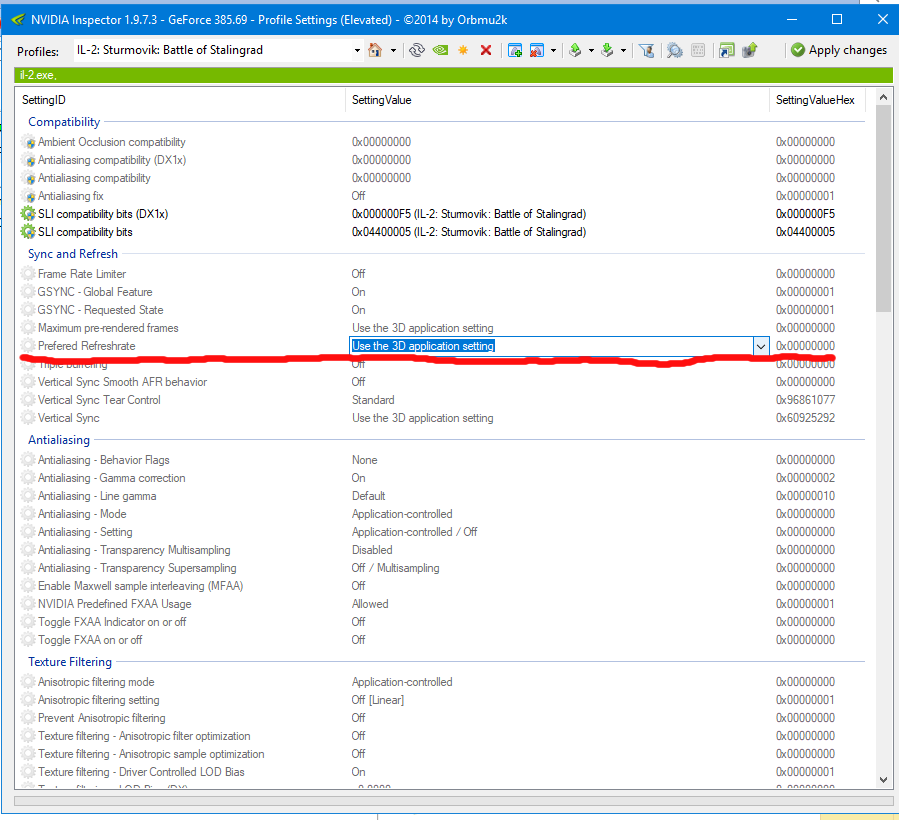
Task: Click the Off [Linear] anisotropic value
Action: [378, 700]
